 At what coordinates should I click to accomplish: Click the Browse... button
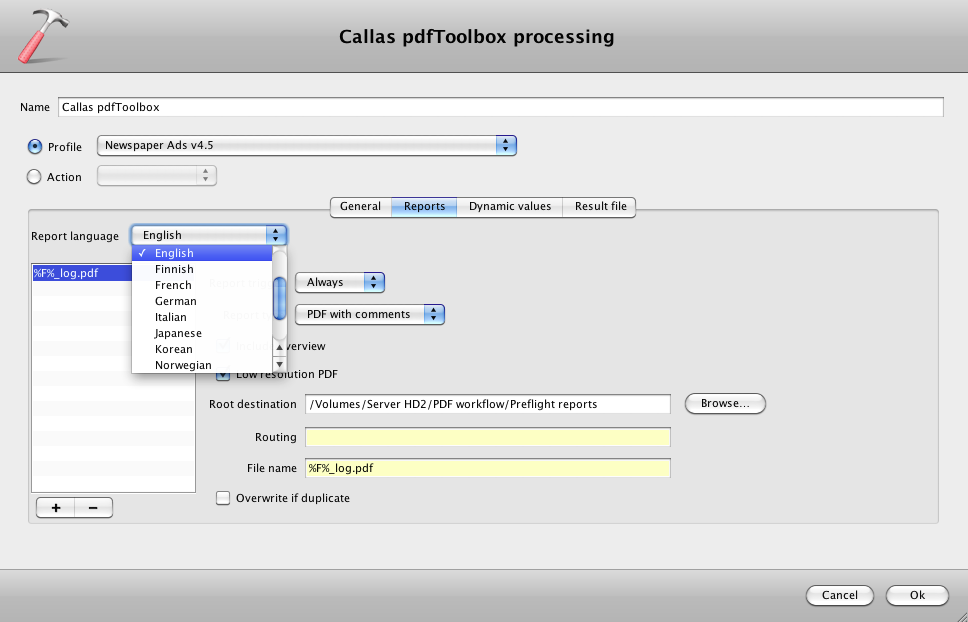click(725, 404)
